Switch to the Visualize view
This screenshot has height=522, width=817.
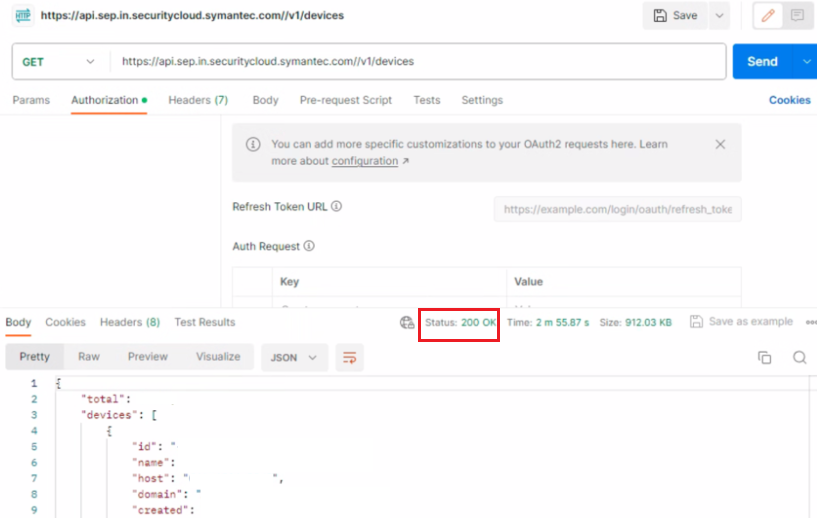(x=218, y=357)
